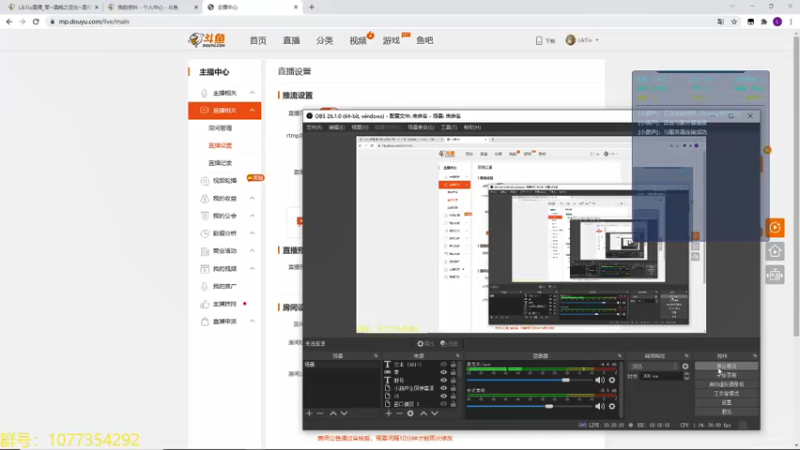Mute second mixer channel with speaker icon
The image size is (800, 450).
pos(599,406)
